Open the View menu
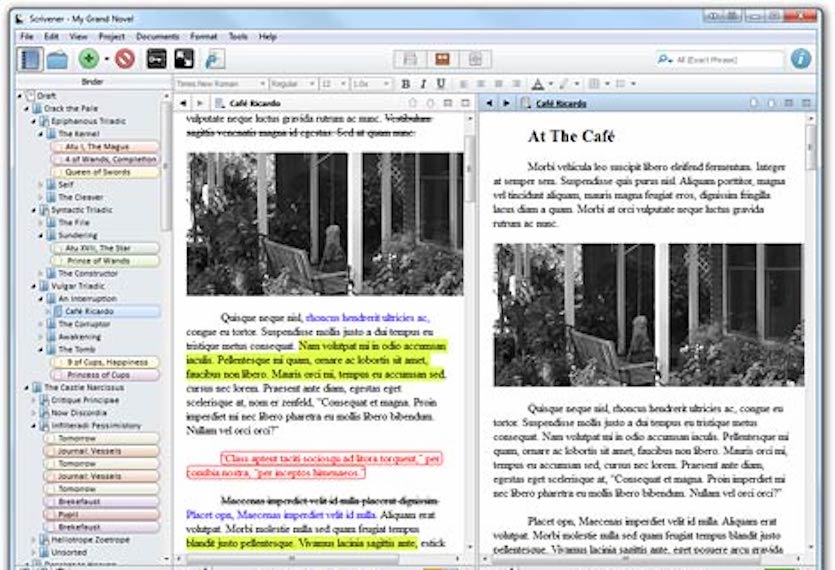The width and height of the screenshot is (835, 570). [x=78, y=37]
